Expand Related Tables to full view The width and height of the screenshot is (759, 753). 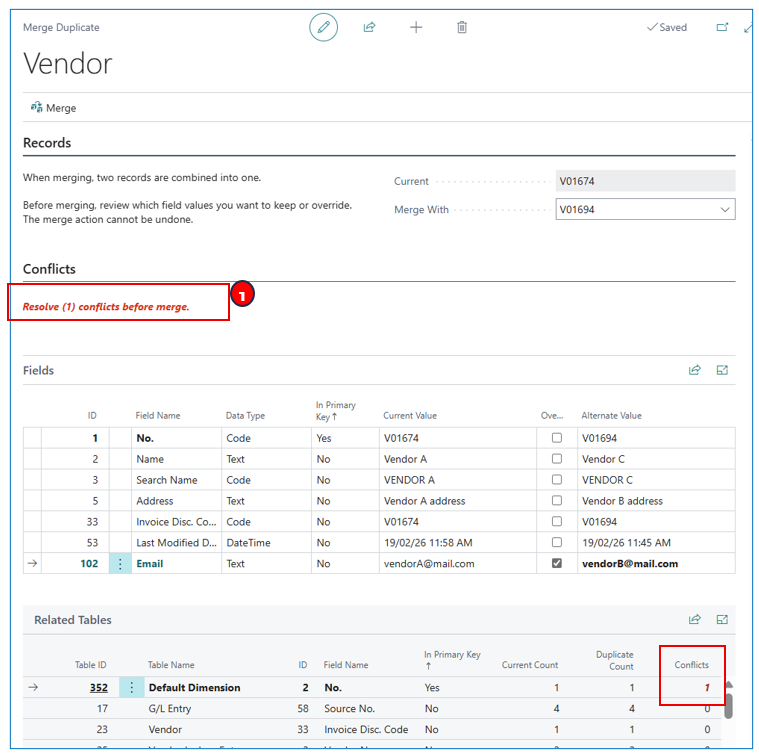pyautogui.click(x=722, y=619)
